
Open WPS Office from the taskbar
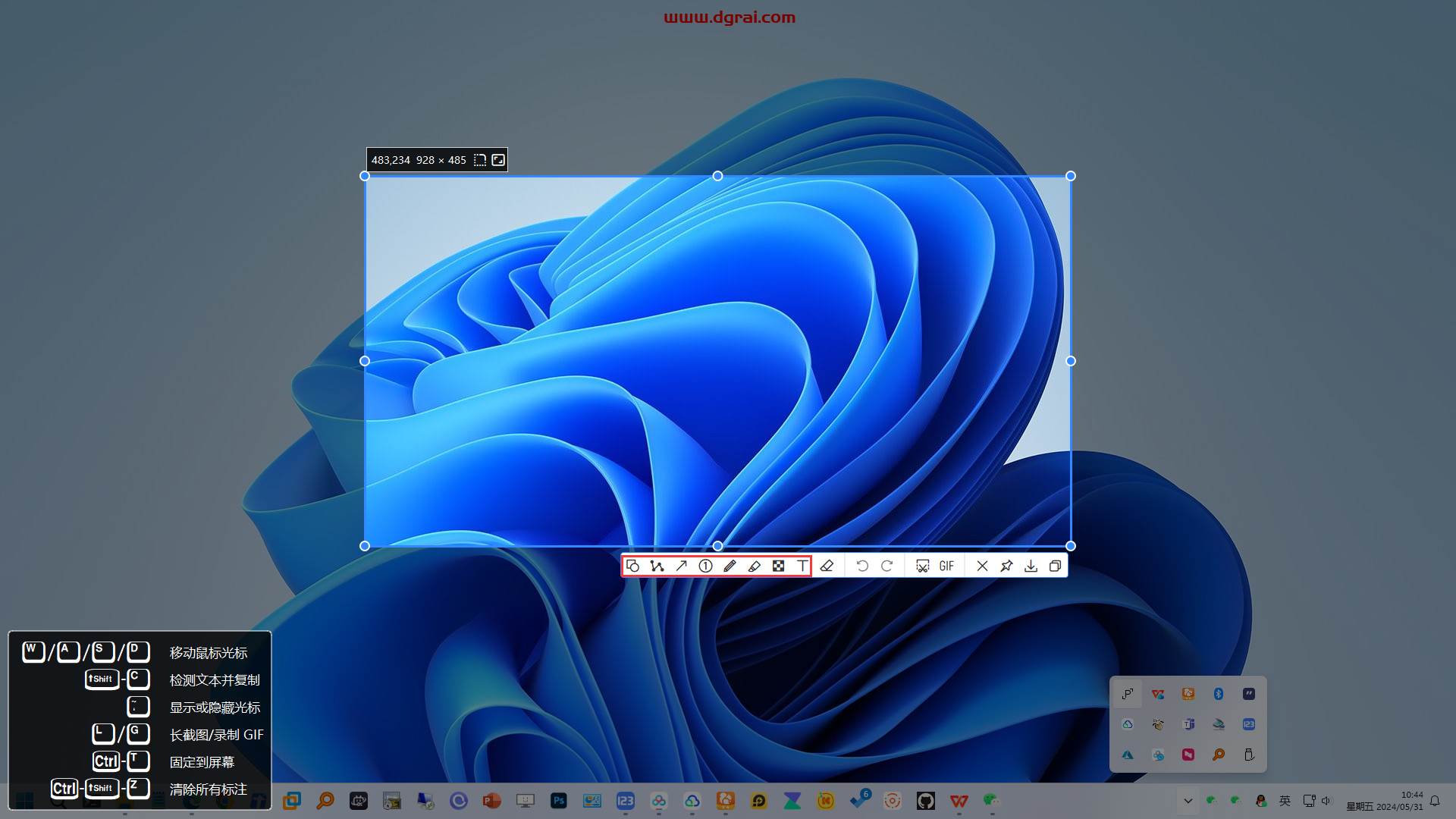pos(959,801)
